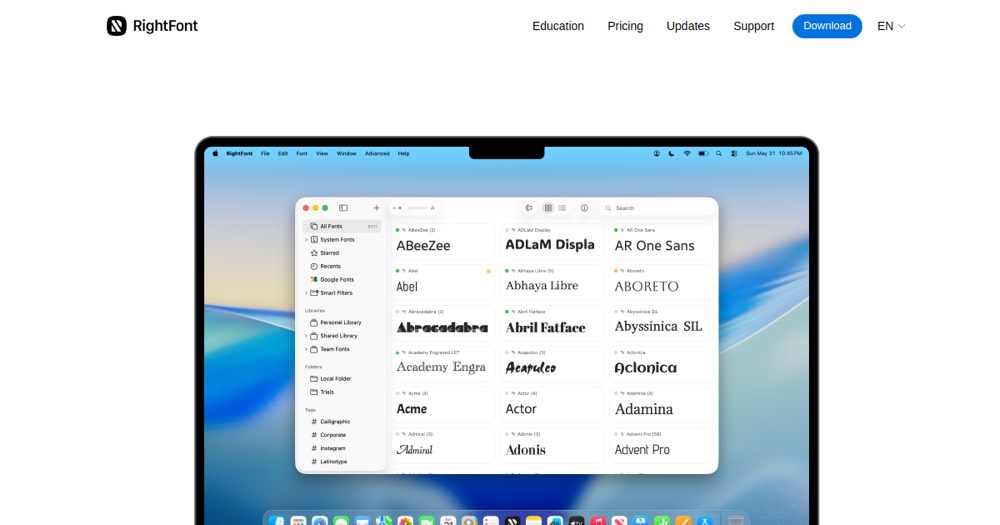The image size is (1000, 525).
Task: Switch to list view icon
Action: click(x=562, y=208)
